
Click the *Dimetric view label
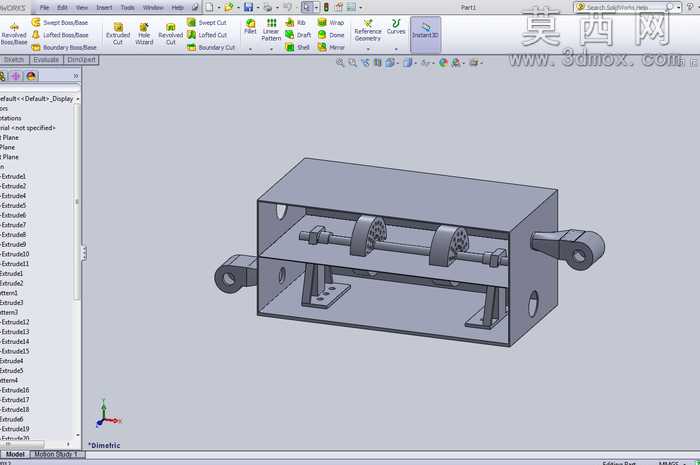(x=104, y=445)
